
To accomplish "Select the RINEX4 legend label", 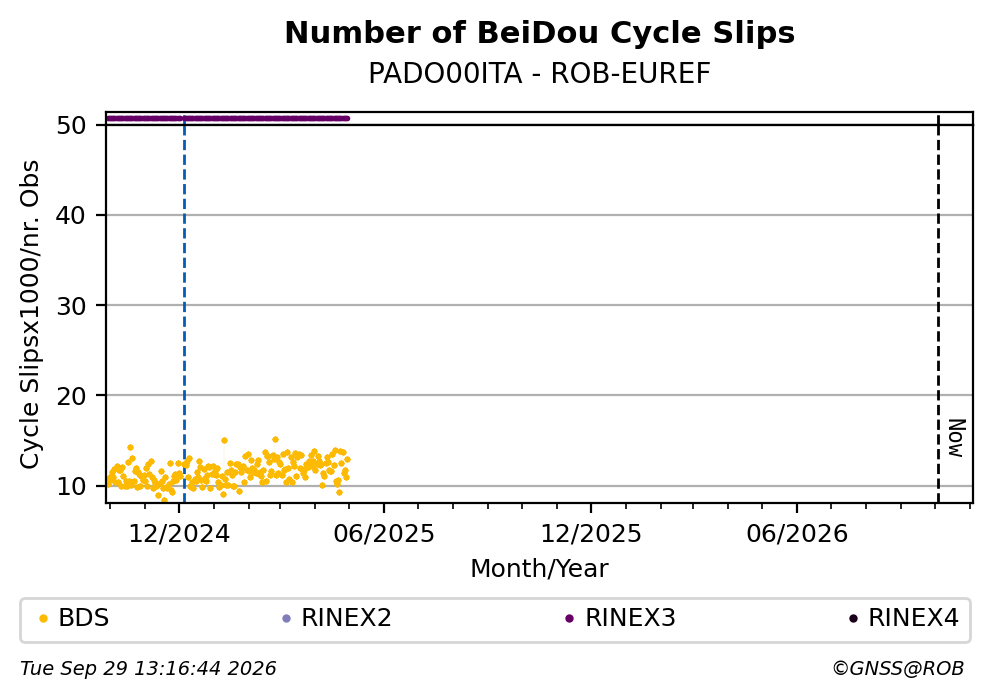I will 913,618.
